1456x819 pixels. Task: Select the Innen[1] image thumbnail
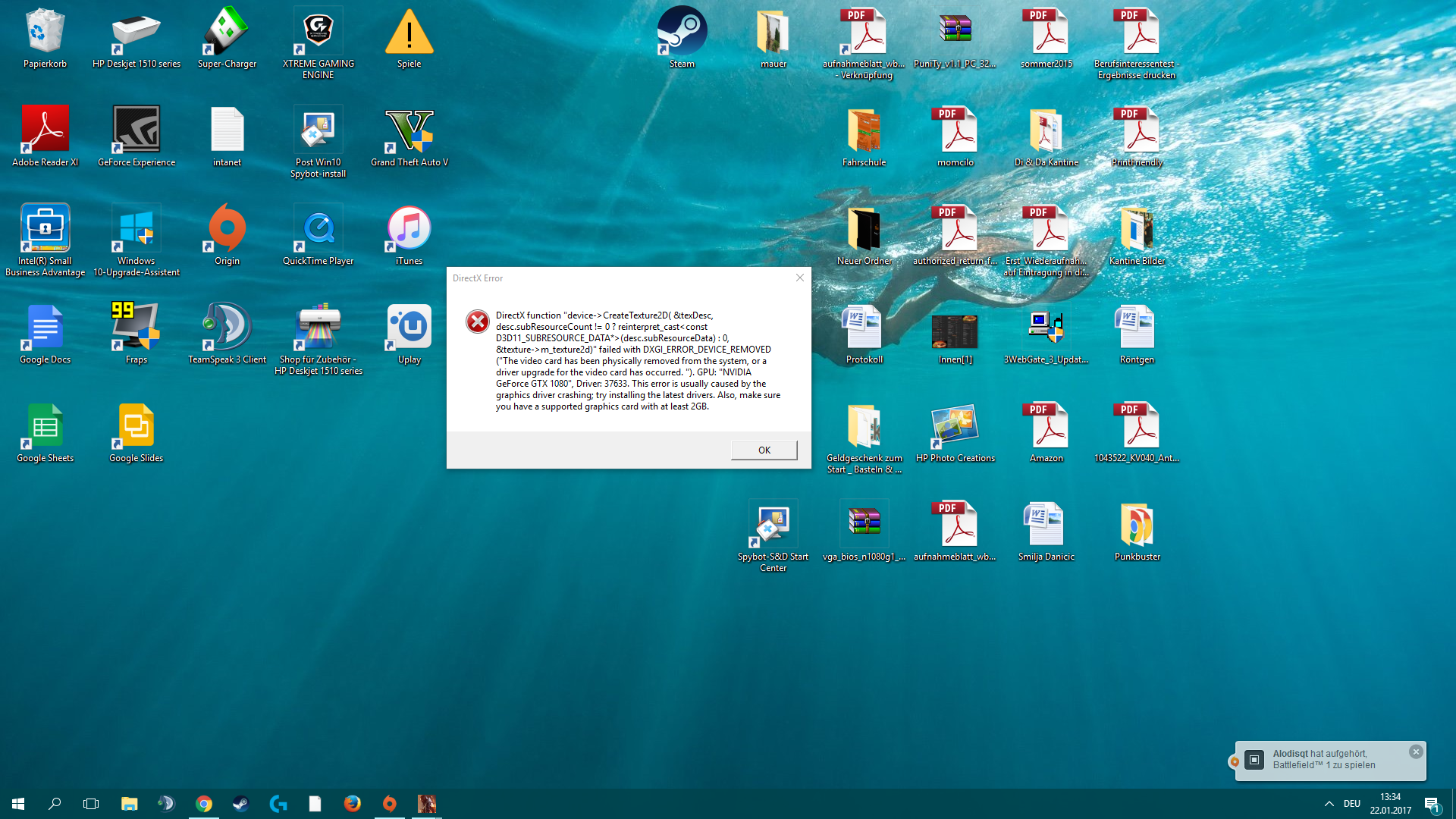click(x=955, y=331)
